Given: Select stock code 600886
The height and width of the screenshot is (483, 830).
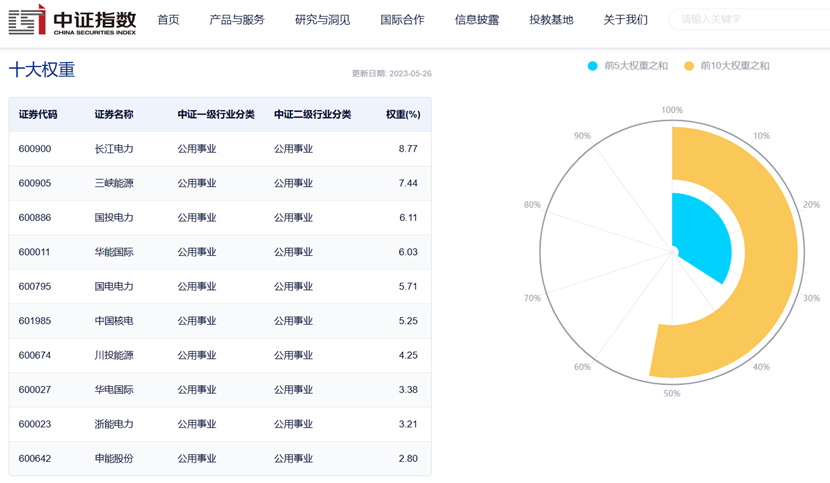Looking at the screenshot, I should (x=35, y=218).
